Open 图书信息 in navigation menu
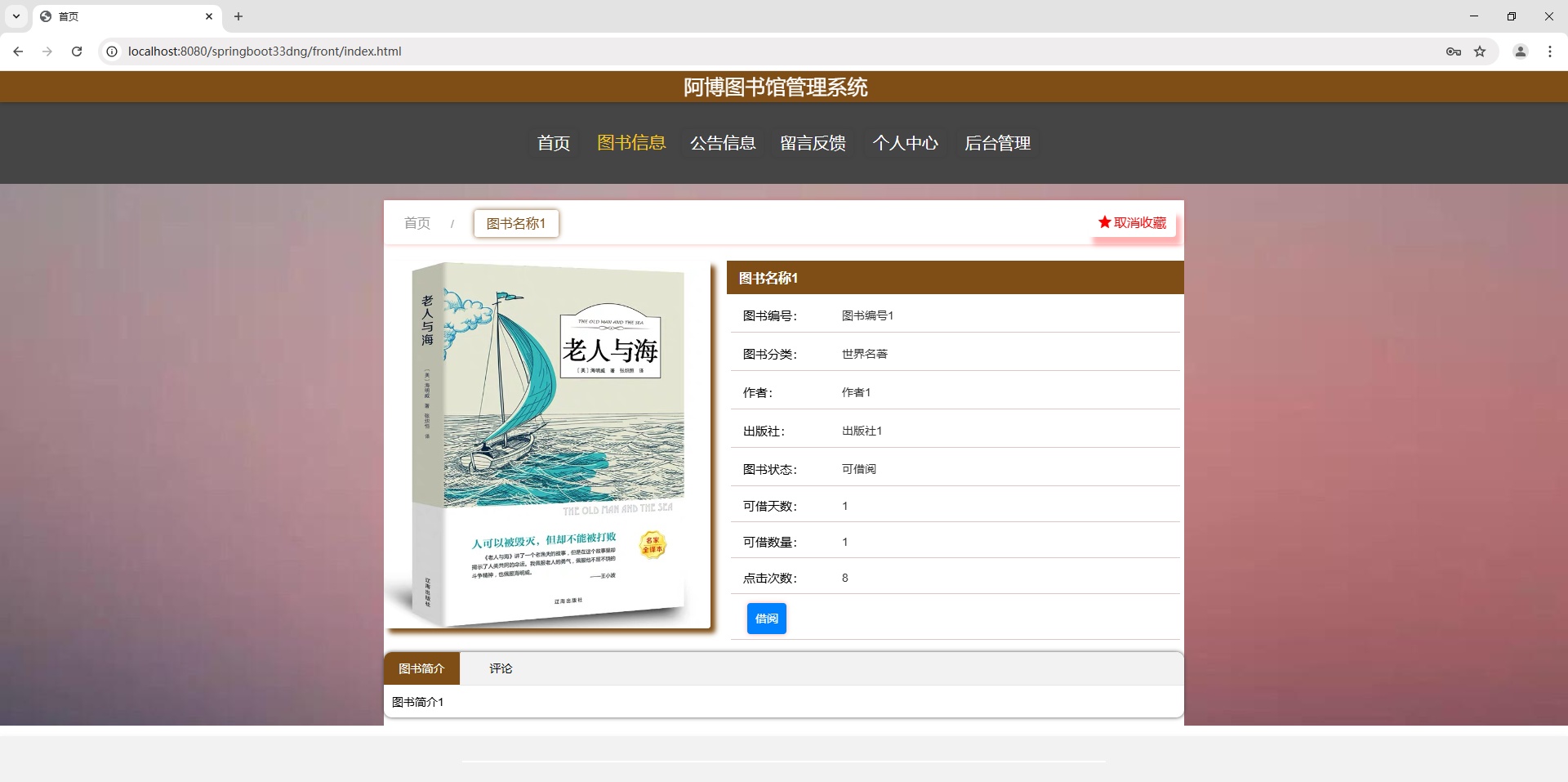Image resolution: width=1568 pixels, height=782 pixels. coord(631,143)
